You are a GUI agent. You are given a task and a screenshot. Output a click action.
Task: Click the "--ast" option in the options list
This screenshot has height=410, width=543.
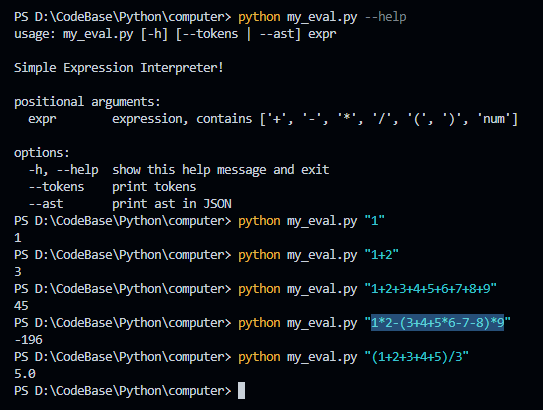46,204
